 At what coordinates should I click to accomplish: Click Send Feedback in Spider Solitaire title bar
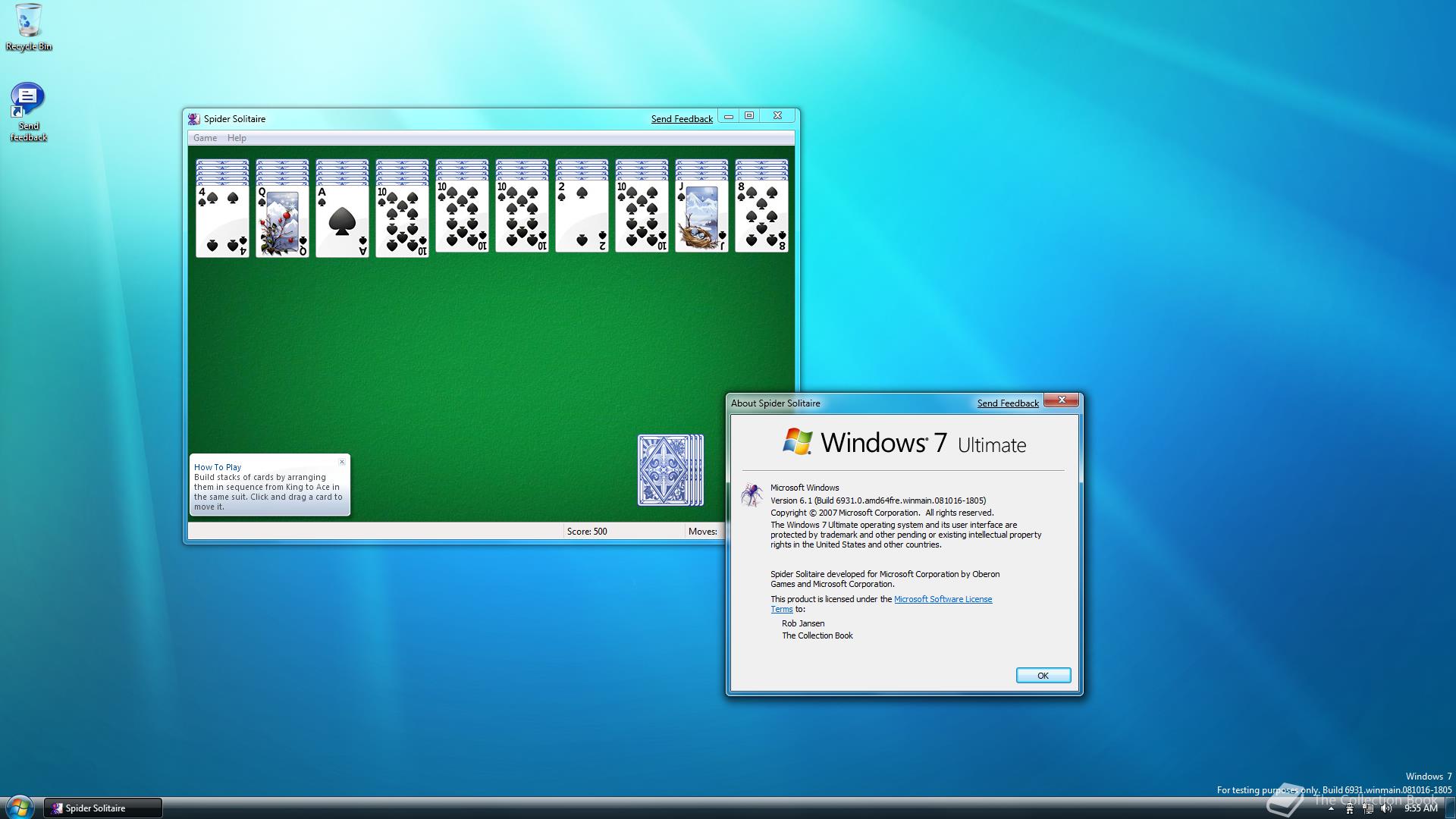(682, 119)
